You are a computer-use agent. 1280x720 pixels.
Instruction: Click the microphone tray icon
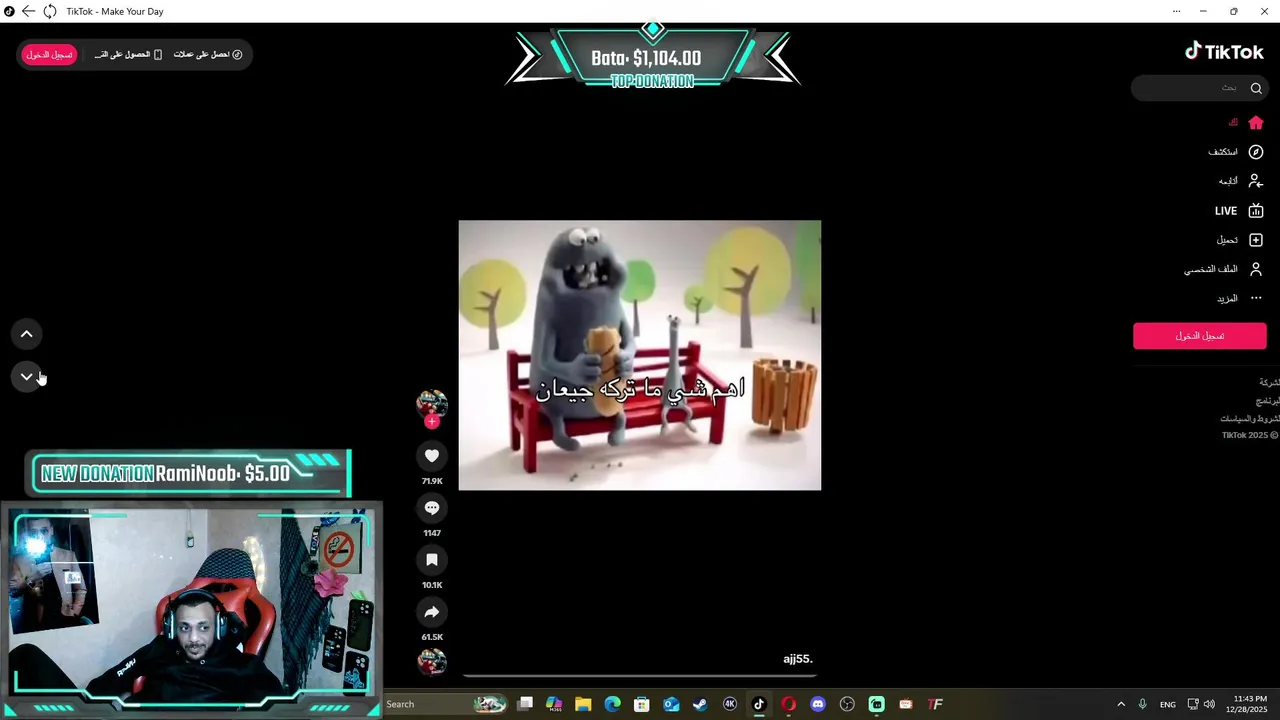1142,704
